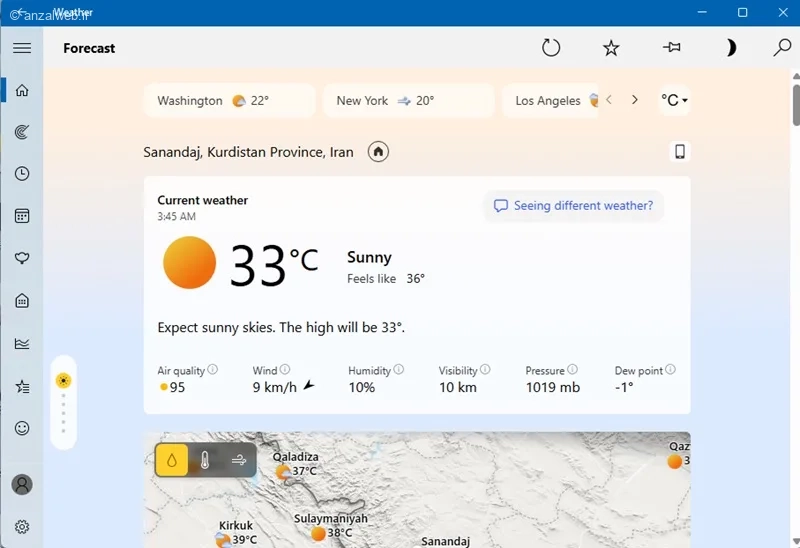The width and height of the screenshot is (800, 548).
Task: Click Sanandaj, Kurdistan Province, Iran title
Action: click(248, 152)
